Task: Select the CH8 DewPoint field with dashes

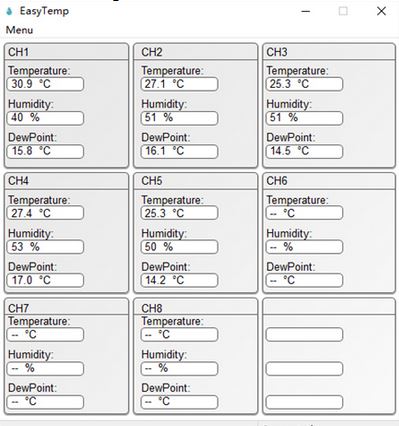Action: tap(179, 402)
